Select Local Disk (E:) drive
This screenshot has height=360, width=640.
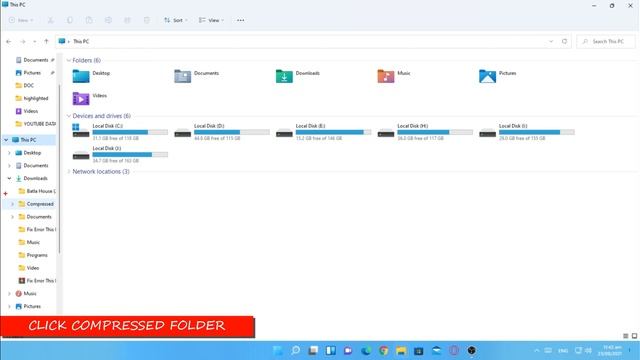[x=323, y=132]
